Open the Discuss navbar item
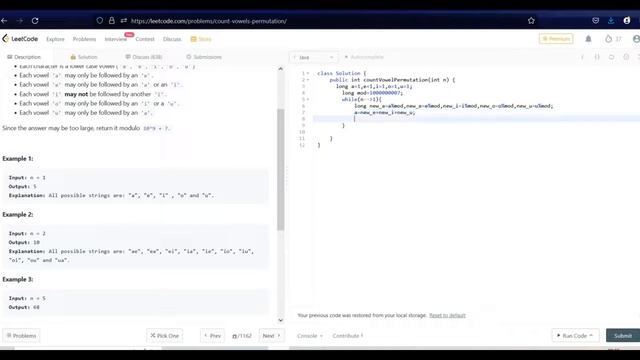Image resolution: width=640 pixels, height=360 pixels. pos(172,39)
